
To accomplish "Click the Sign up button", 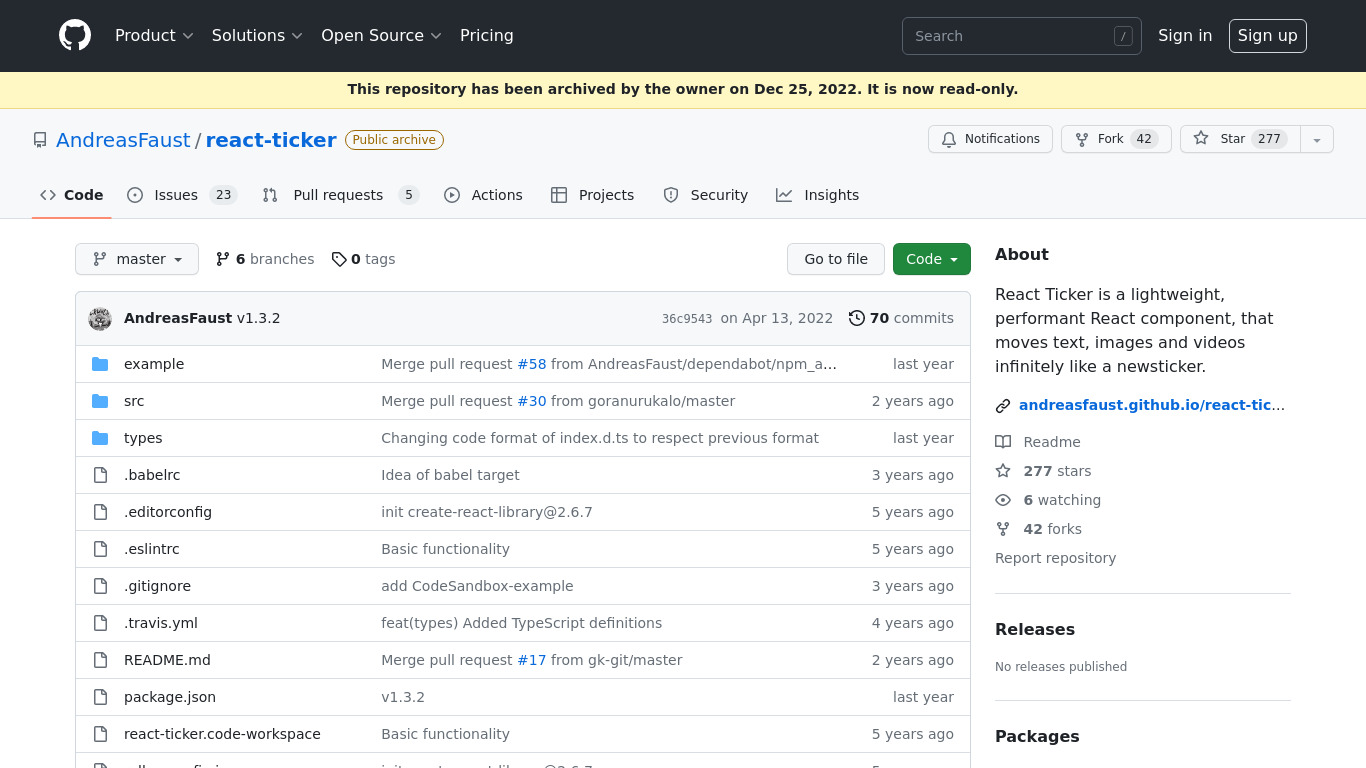I will click(1267, 35).
